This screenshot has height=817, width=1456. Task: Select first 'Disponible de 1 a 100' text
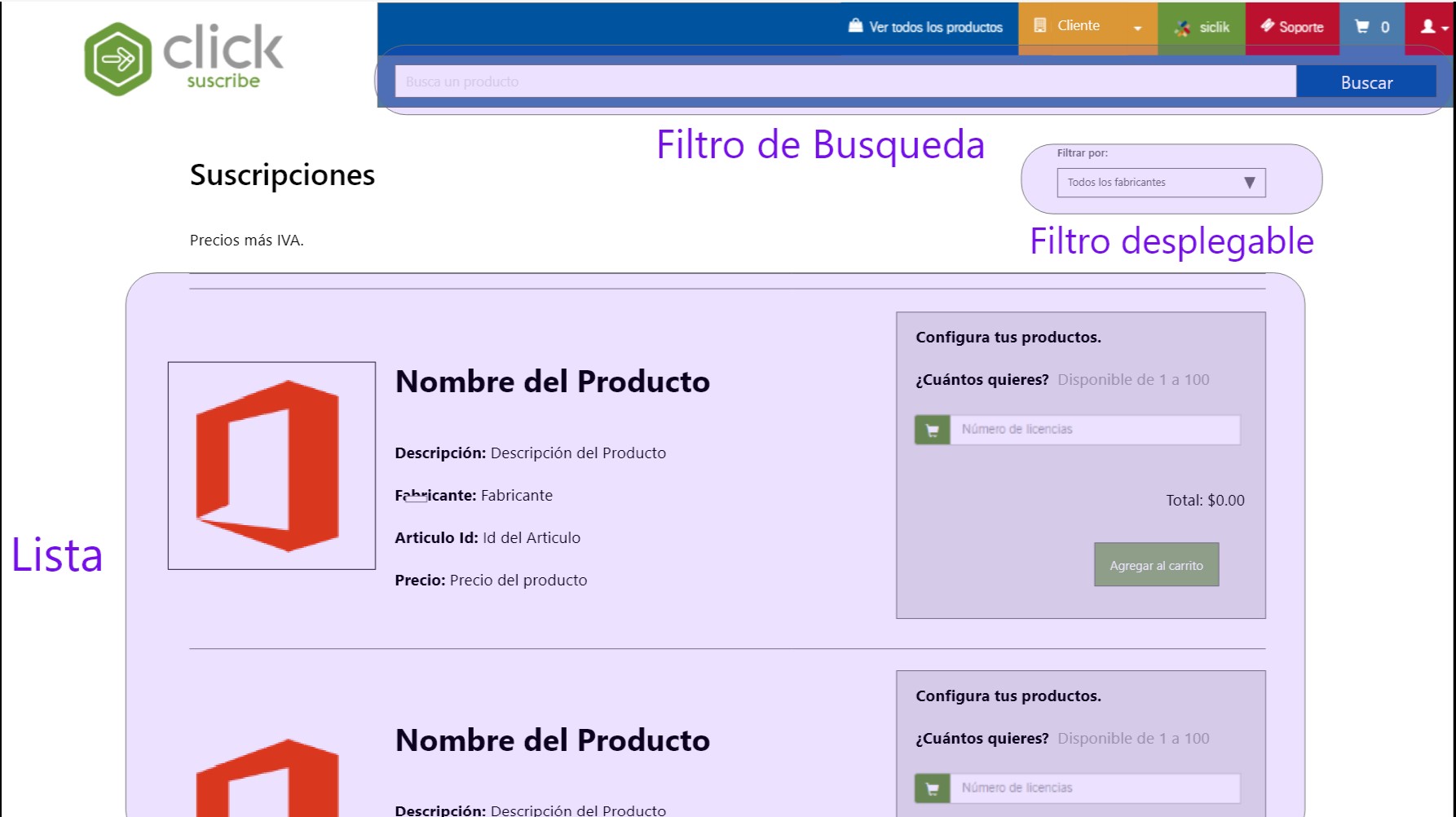1133,380
